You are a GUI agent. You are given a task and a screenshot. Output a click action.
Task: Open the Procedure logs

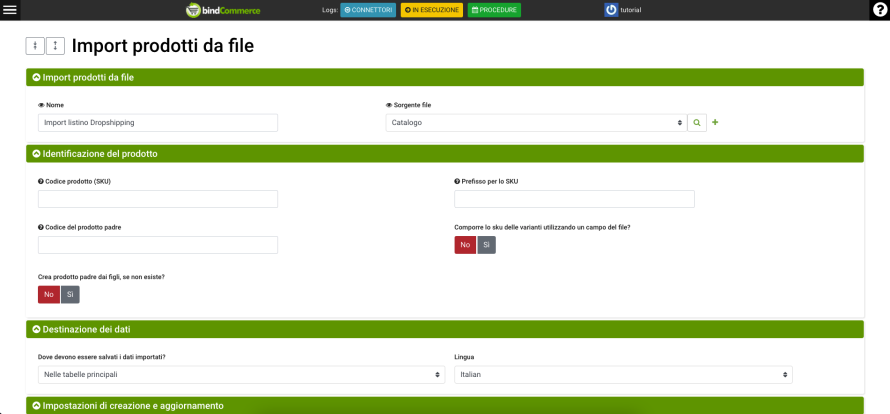[494, 10]
